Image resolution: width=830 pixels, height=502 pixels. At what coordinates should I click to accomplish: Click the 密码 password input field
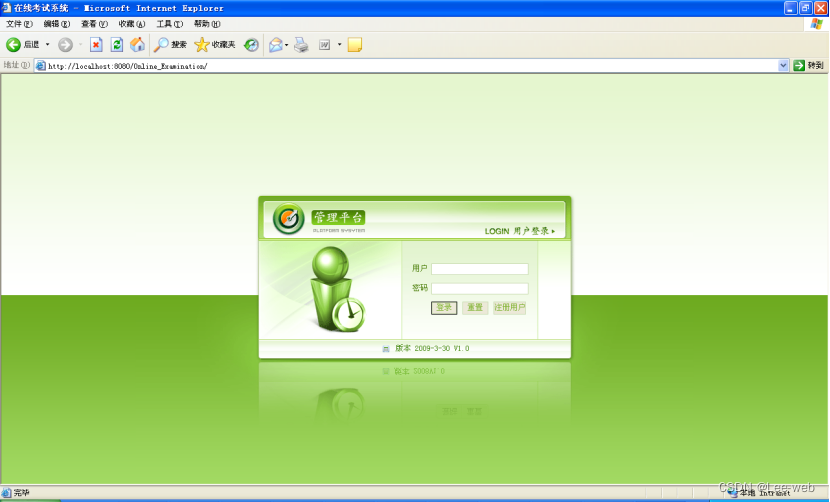tap(480, 289)
